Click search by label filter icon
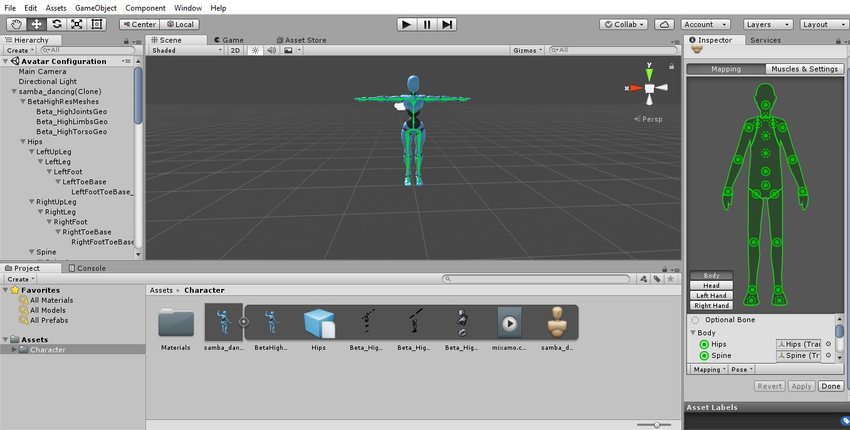Image resolution: width=850 pixels, height=430 pixels. click(657, 279)
